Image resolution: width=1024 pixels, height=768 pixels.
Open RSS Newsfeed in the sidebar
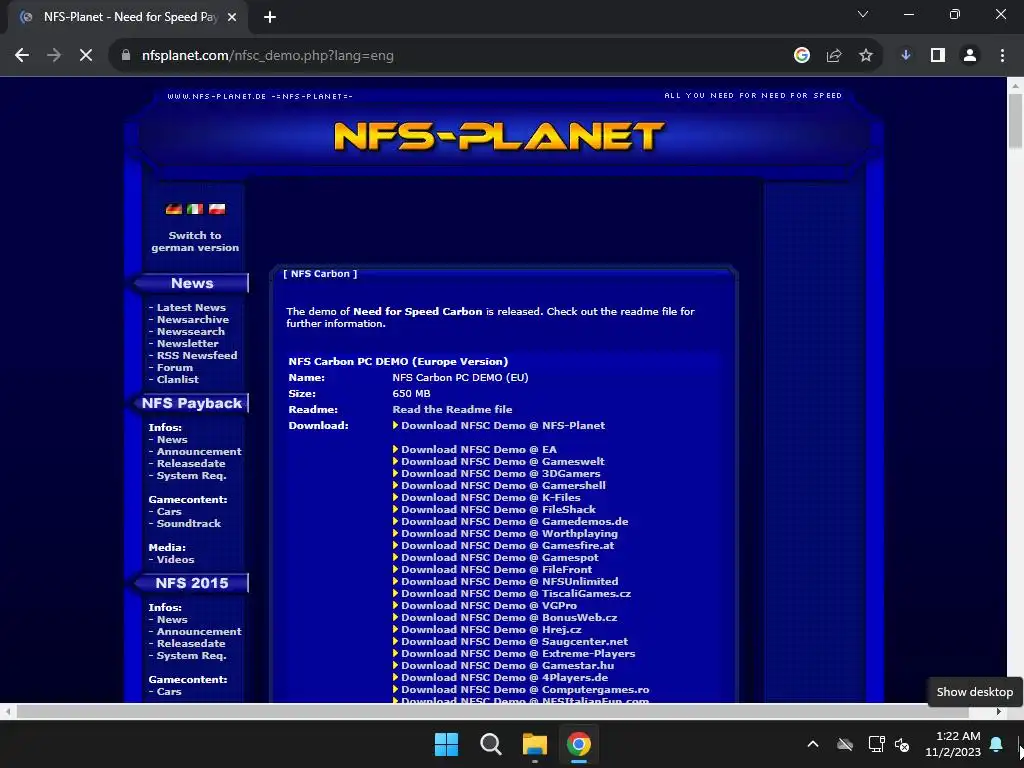point(197,355)
